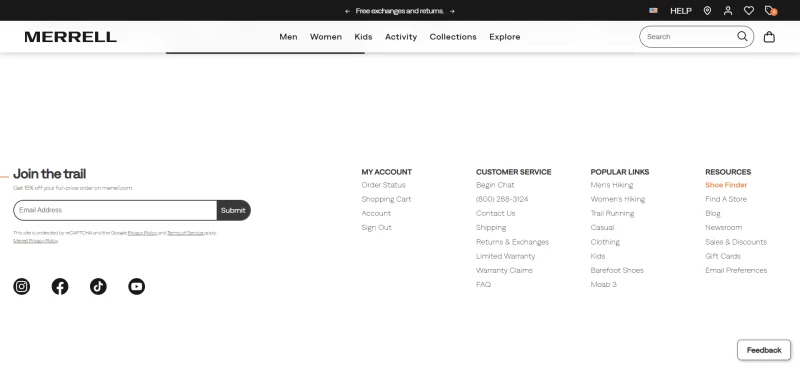Click Sign Out link
Image resolution: width=800 pixels, height=366 pixels.
[377, 228]
